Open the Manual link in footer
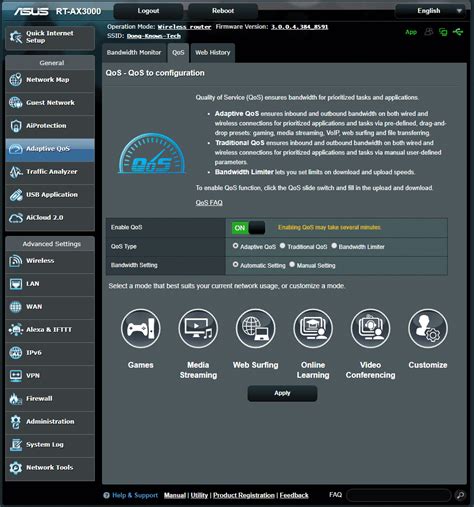The height and width of the screenshot is (507, 474). click(175, 495)
